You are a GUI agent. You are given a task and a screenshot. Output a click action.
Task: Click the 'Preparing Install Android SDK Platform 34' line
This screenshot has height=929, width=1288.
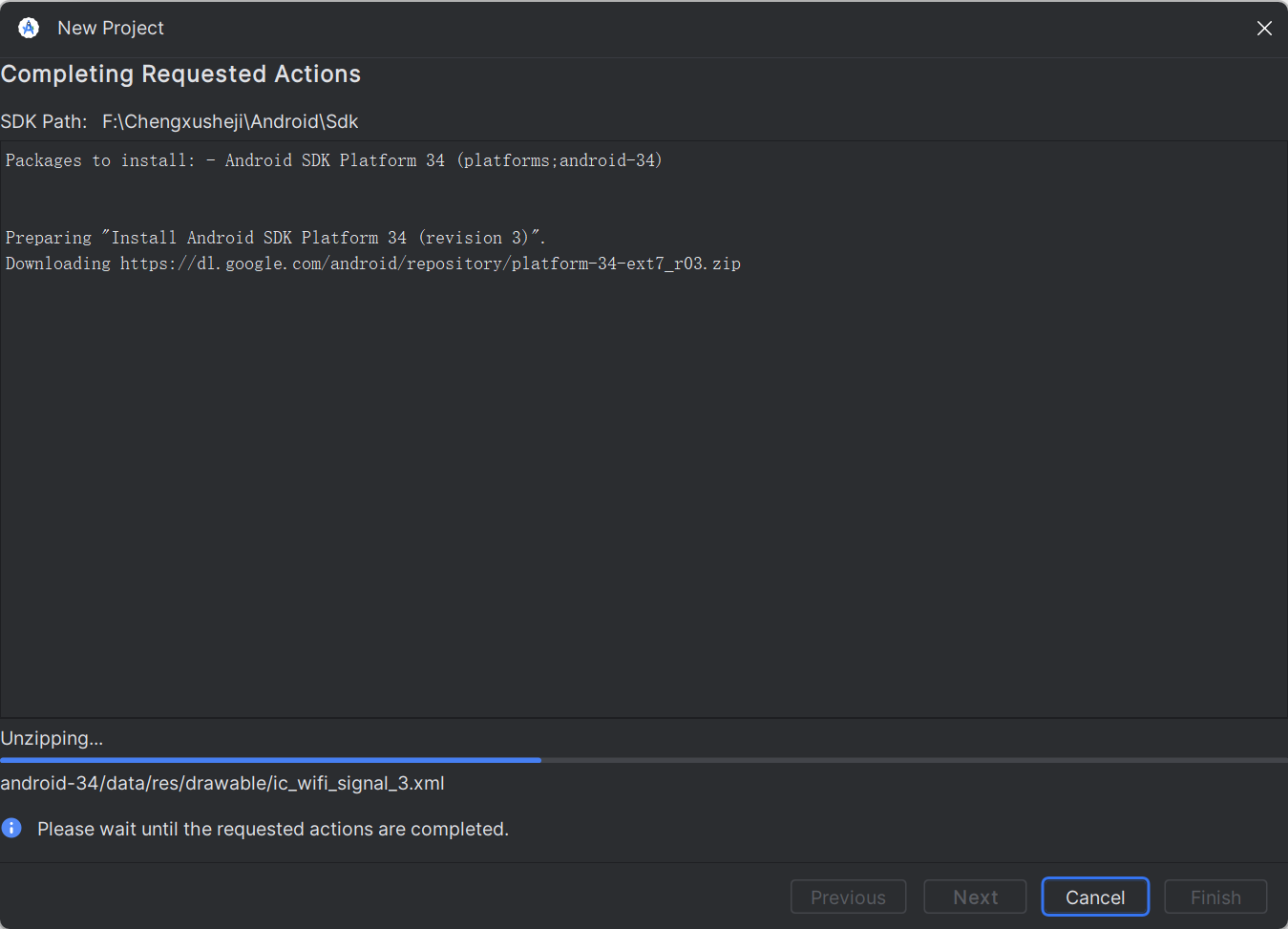click(x=275, y=238)
